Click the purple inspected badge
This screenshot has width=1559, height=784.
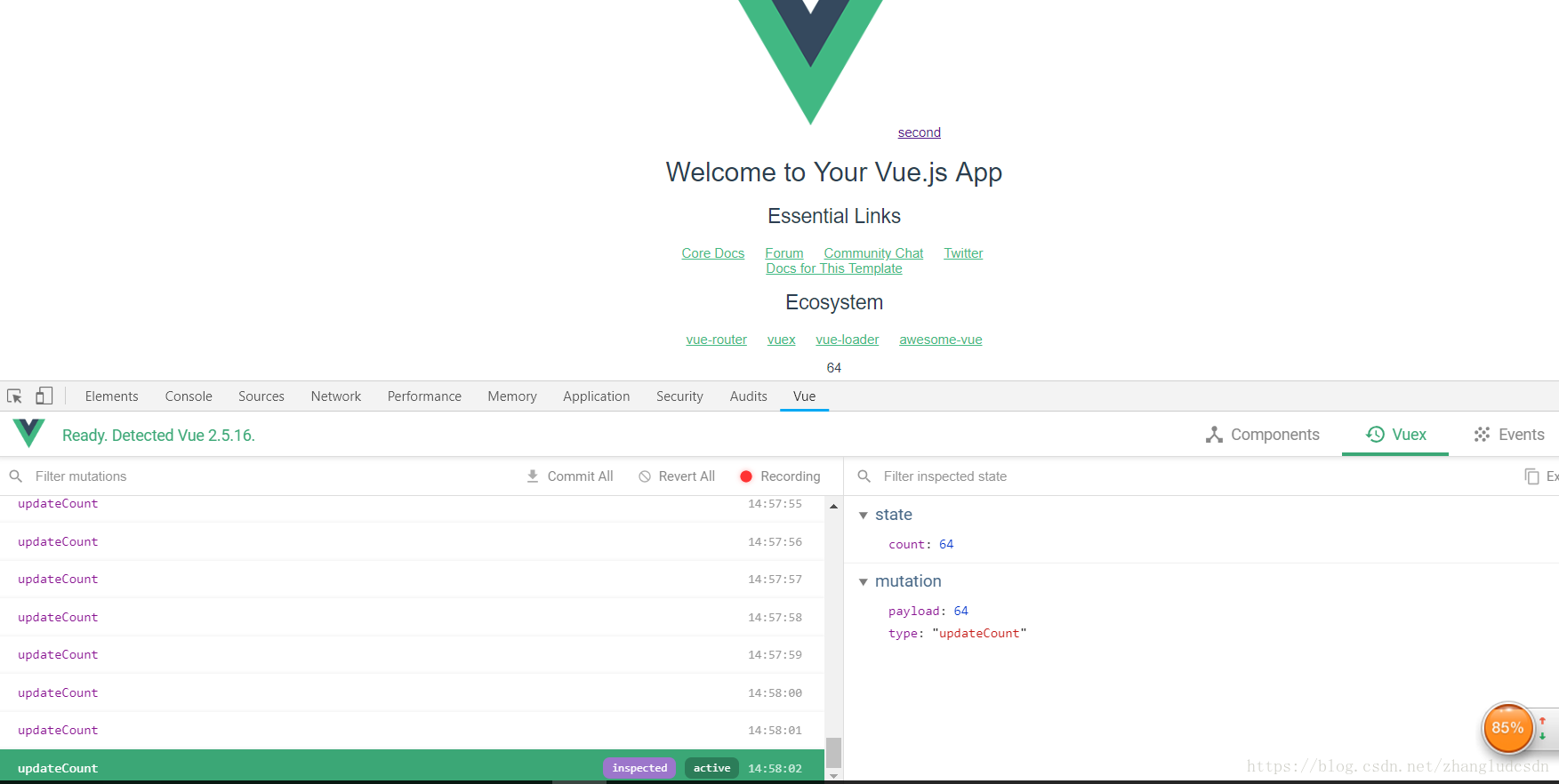639,768
